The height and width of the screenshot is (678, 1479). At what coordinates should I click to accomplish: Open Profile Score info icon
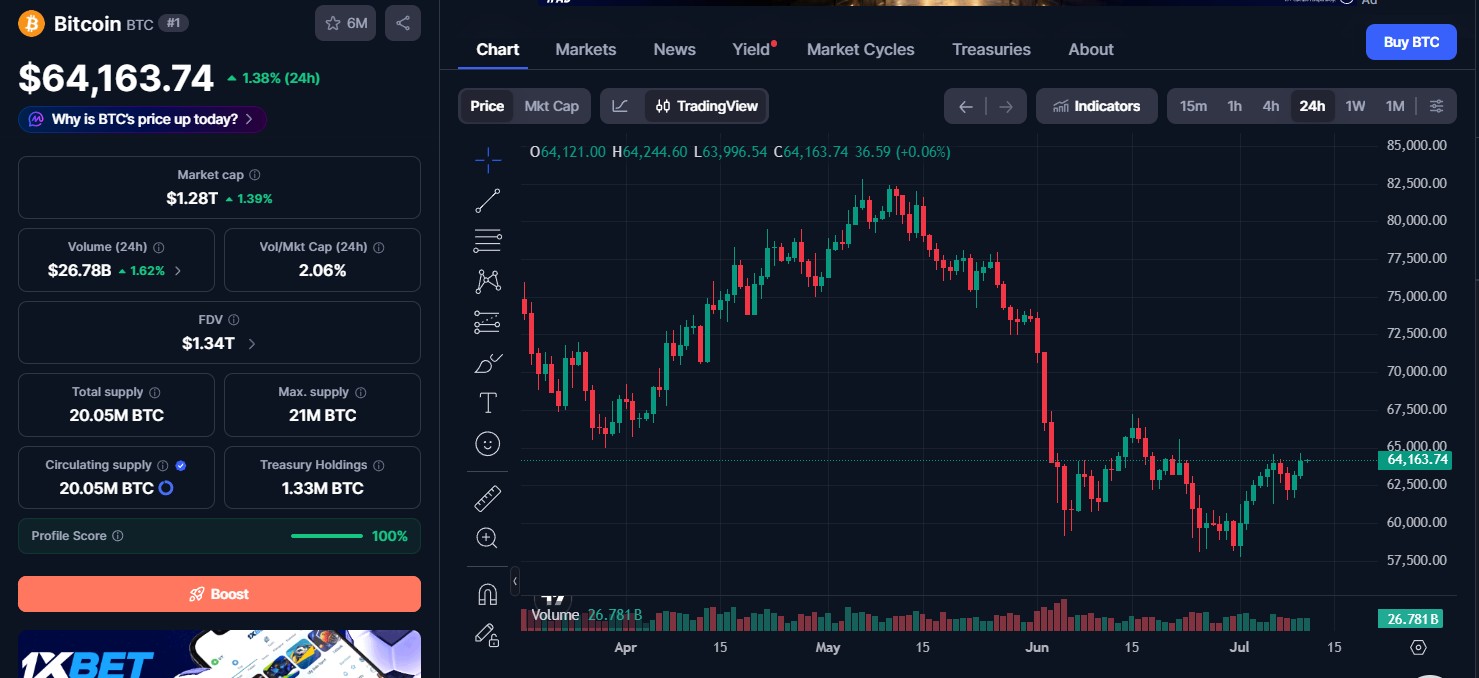tap(118, 536)
